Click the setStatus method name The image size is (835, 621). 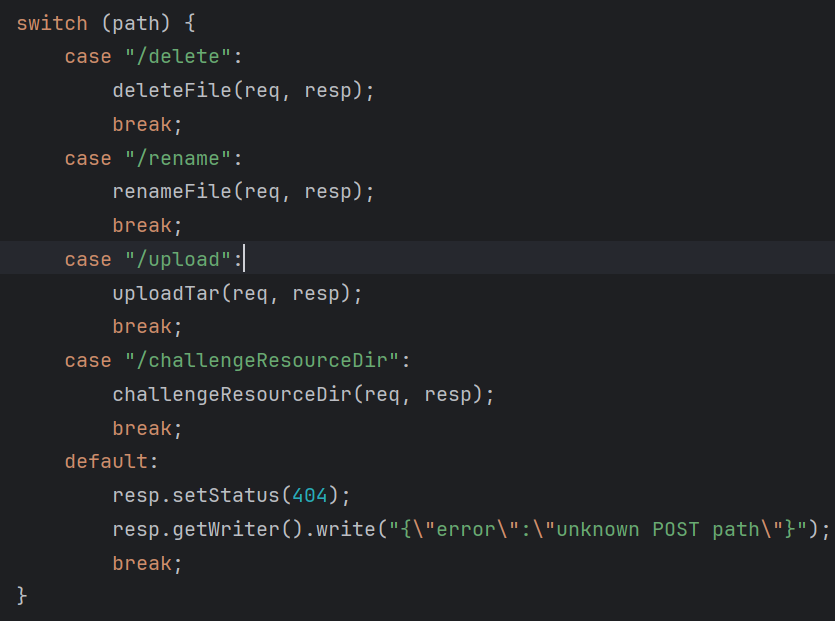click(x=226, y=496)
